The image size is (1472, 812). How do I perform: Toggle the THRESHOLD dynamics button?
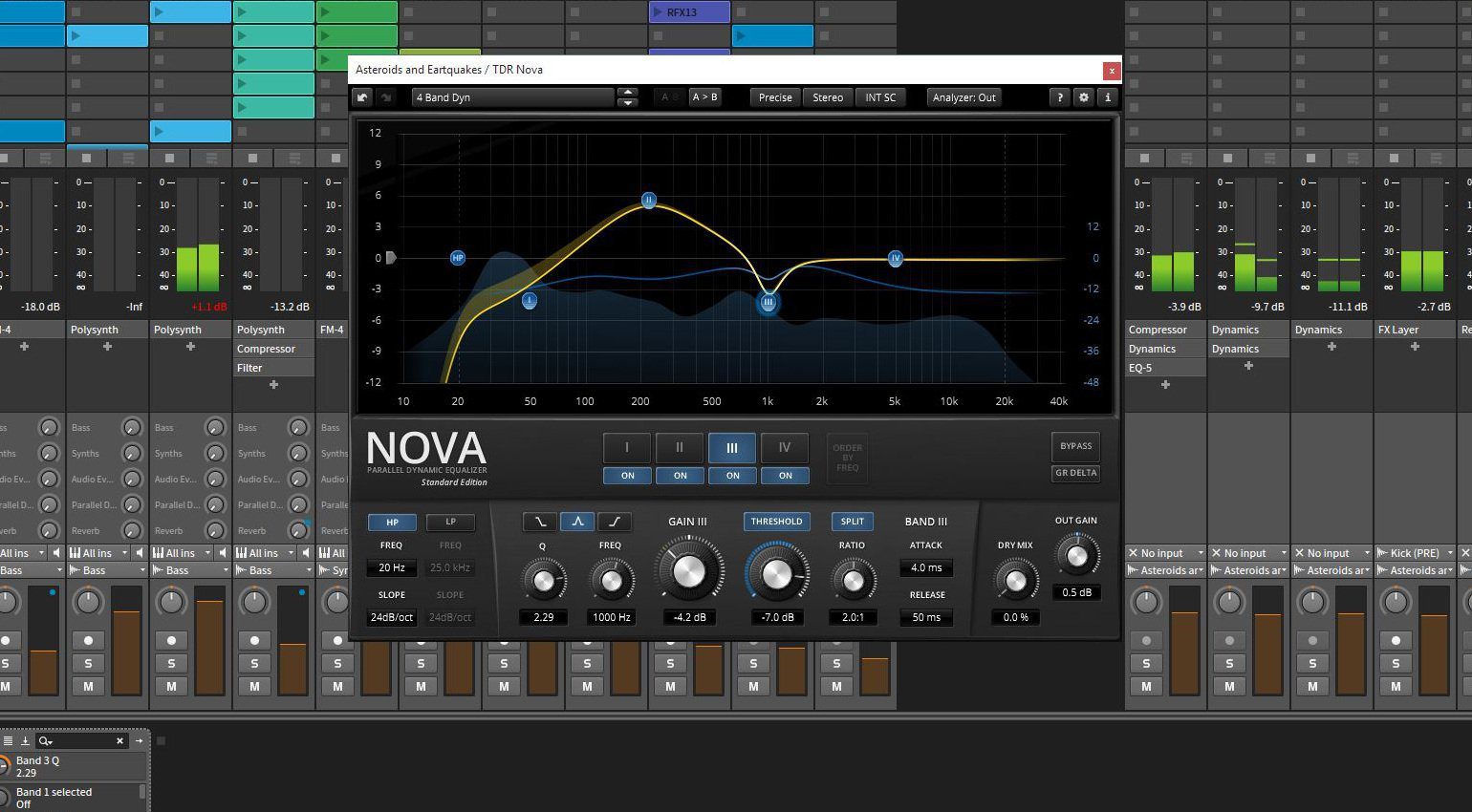[x=777, y=522]
